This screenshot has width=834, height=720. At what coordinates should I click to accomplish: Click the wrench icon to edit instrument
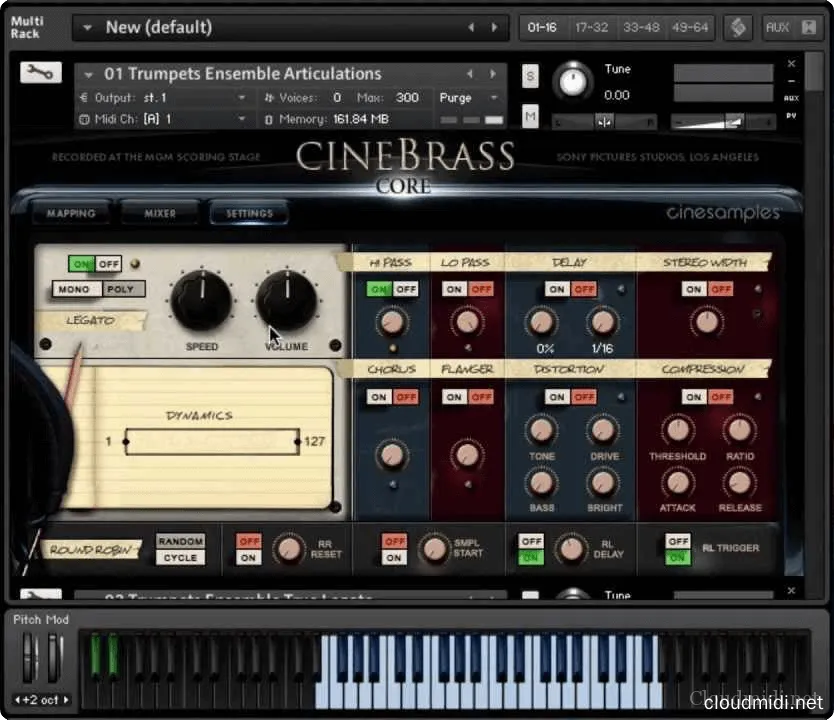pos(40,73)
